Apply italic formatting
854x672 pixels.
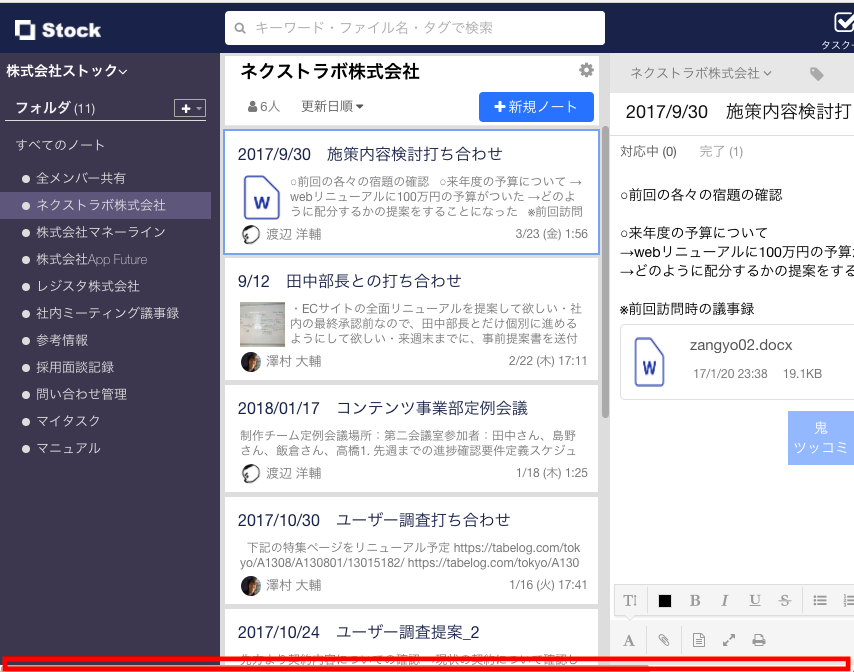tap(724, 600)
